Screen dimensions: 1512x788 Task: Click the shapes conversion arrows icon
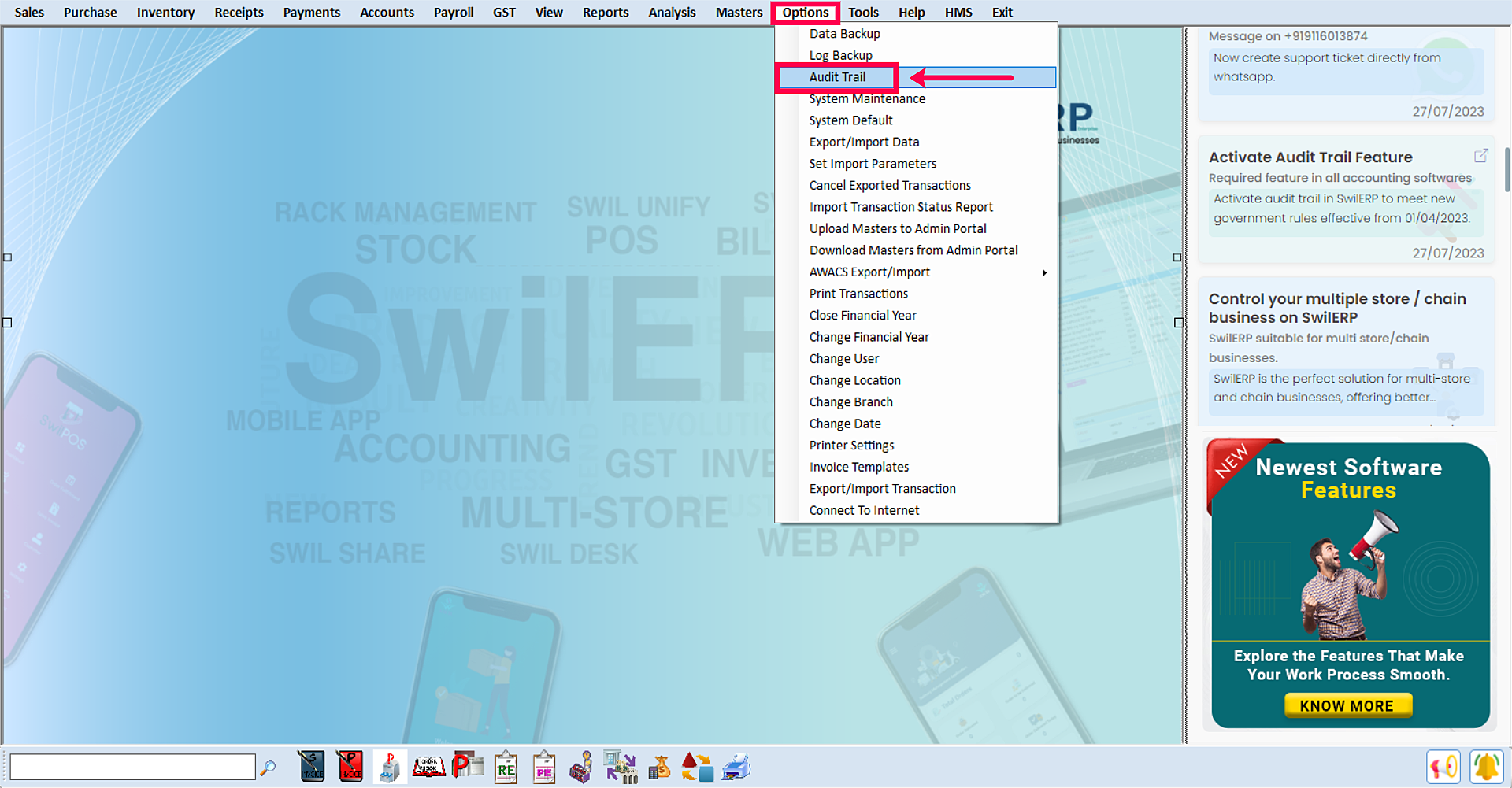coord(697,767)
